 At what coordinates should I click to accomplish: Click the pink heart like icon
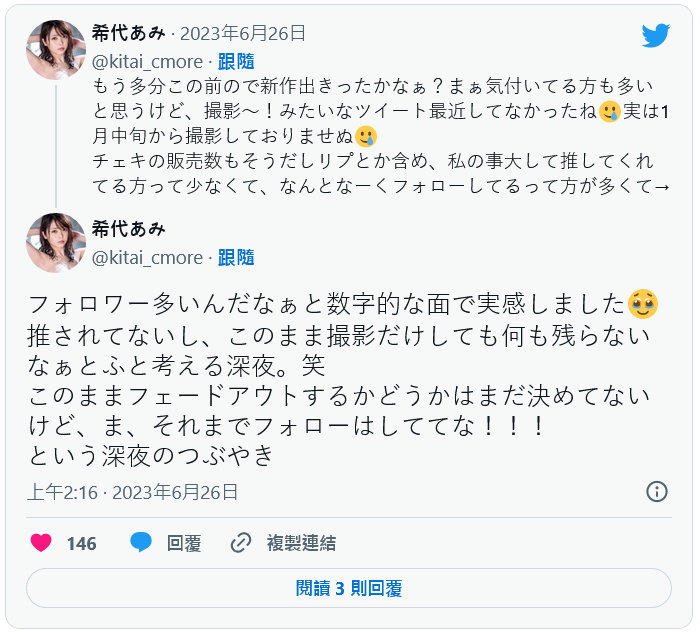click(41, 543)
